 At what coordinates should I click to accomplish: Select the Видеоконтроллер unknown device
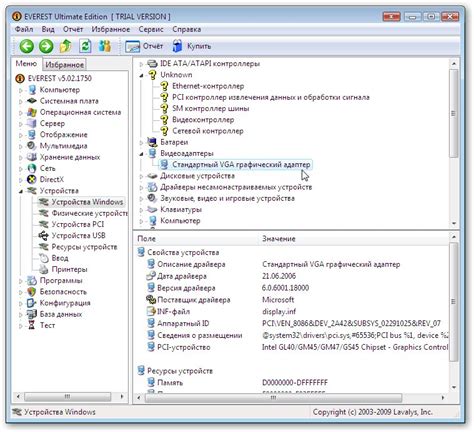(x=203, y=120)
